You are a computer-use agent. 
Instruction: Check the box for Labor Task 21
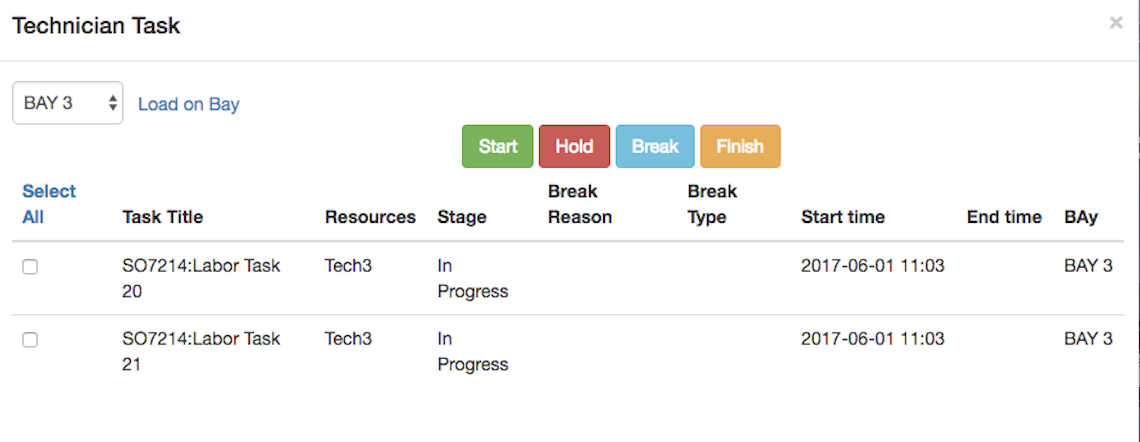click(x=30, y=340)
